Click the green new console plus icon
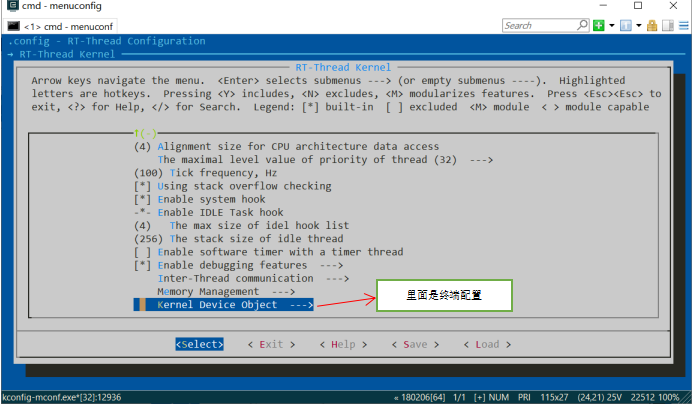 [598, 26]
